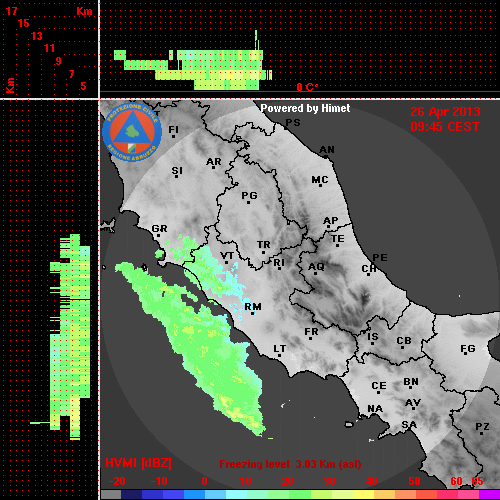Select the NA city label
The height and width of the screenshot is (500, 500).
point(375,408)
